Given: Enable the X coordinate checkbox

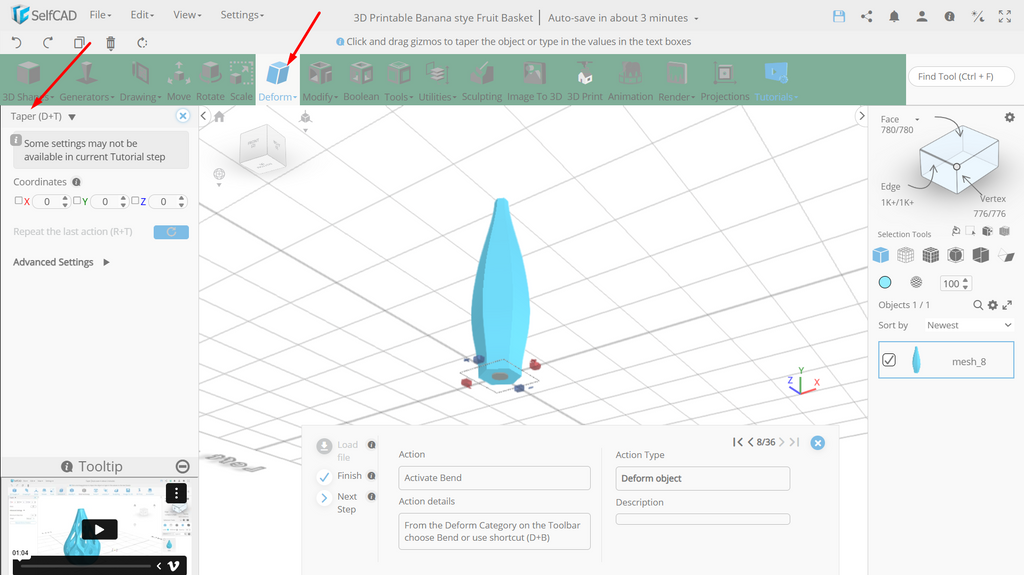Looking at the screenshot, I should coord(18,201).
